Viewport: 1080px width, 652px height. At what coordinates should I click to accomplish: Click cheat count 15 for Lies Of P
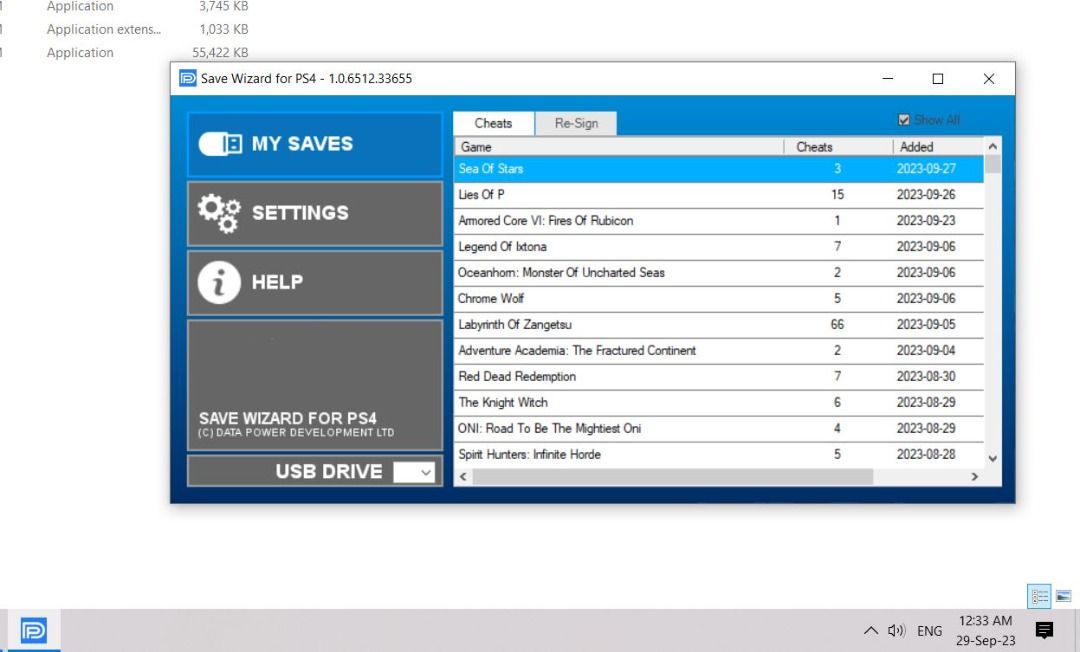click(x=837, y=195)
